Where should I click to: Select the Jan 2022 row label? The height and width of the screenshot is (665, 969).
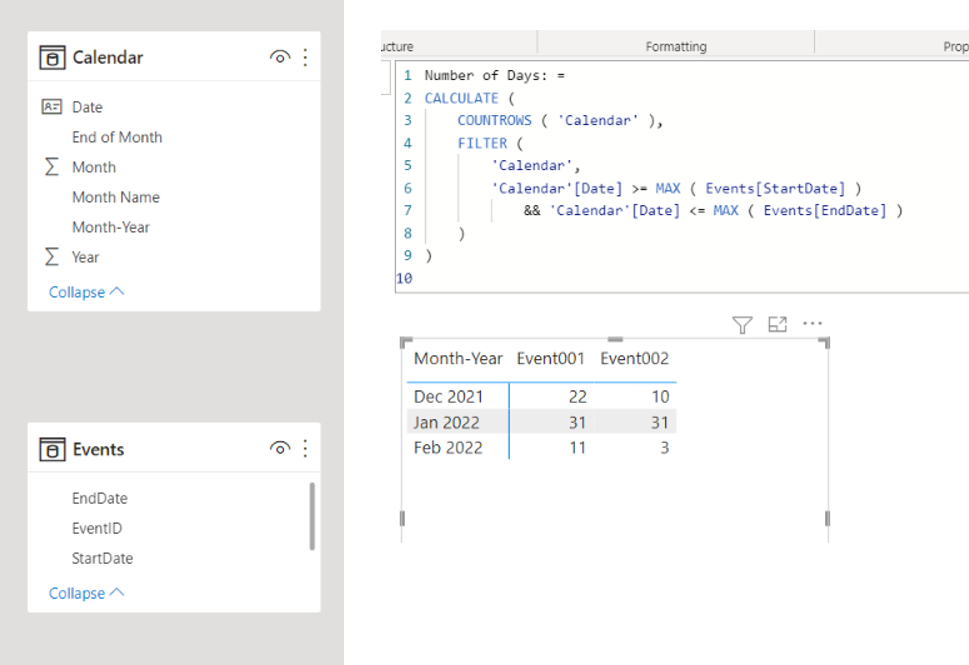pyautogui.click(x=446, y=423)
